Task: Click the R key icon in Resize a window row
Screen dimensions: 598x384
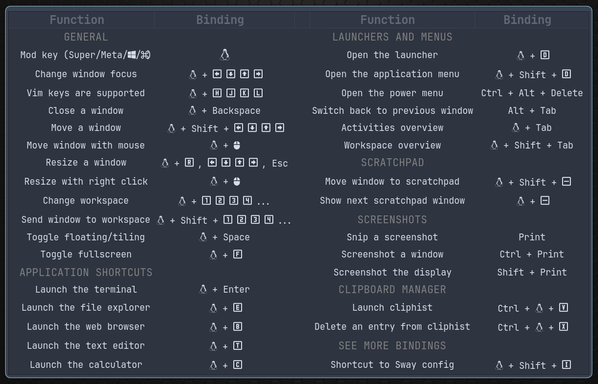Action: pyautogui.click(x=189, y=163)
